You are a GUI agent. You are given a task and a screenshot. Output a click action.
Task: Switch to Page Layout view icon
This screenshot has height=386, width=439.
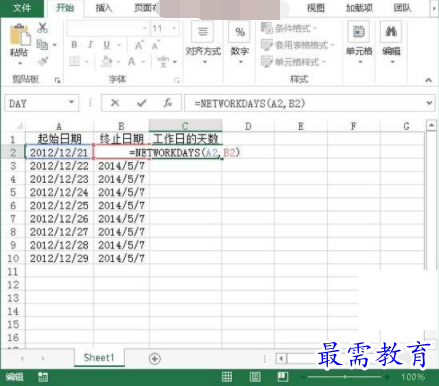click(255, 377)
